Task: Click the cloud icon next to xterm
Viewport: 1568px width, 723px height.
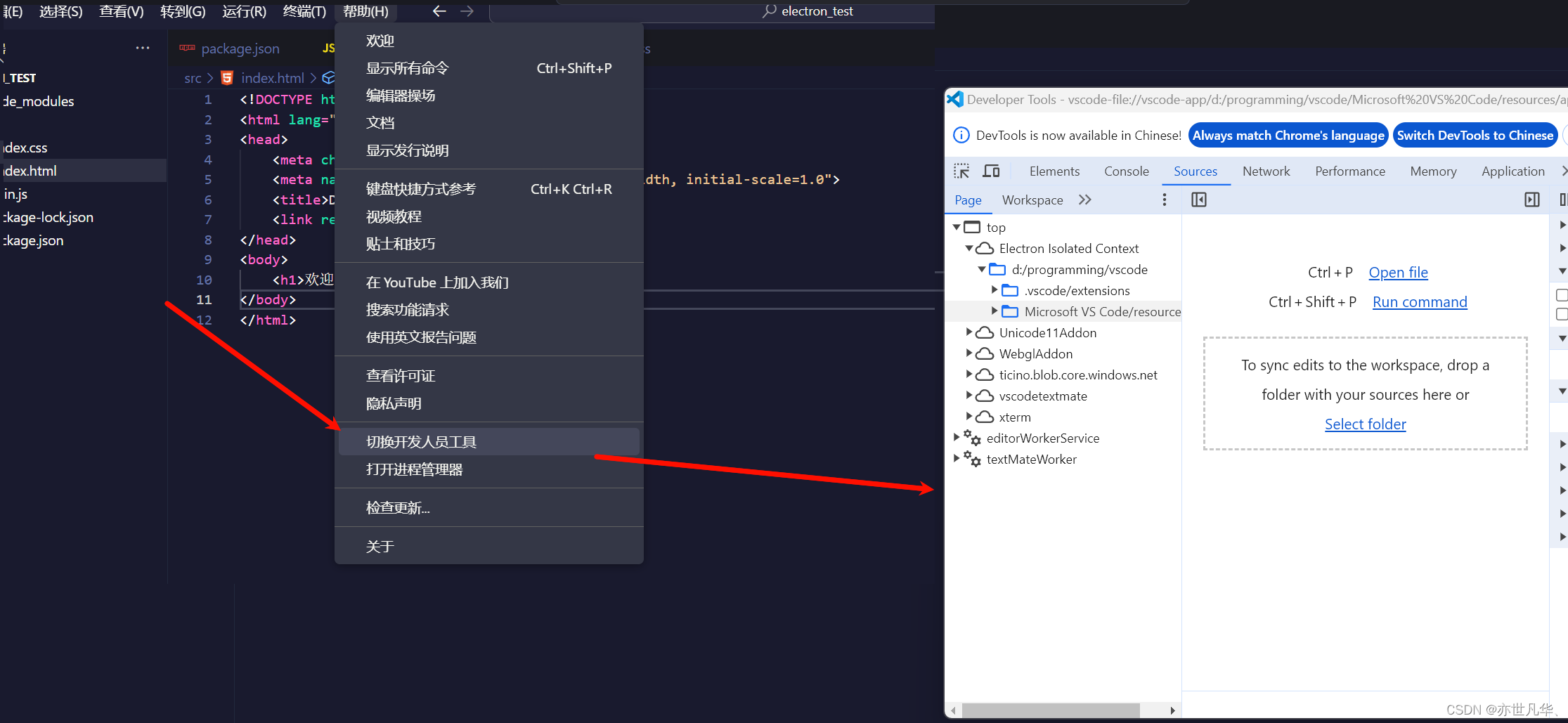Action: [x=985, y=417]
